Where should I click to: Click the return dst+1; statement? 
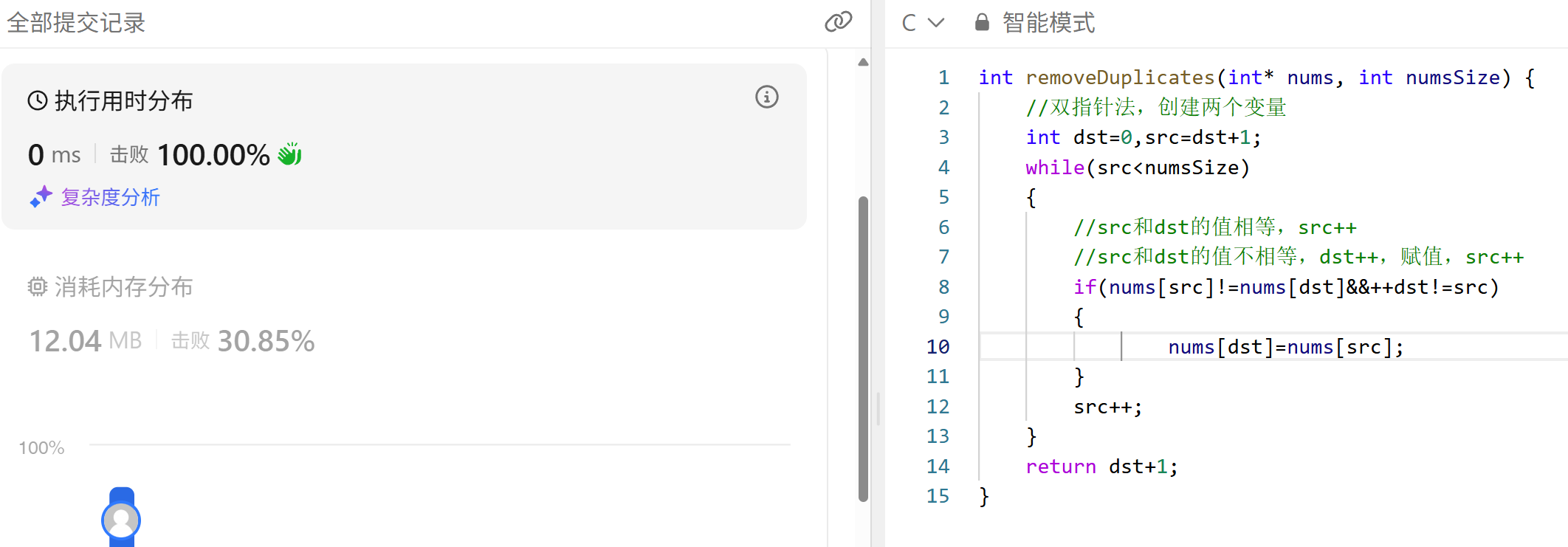1102,467
